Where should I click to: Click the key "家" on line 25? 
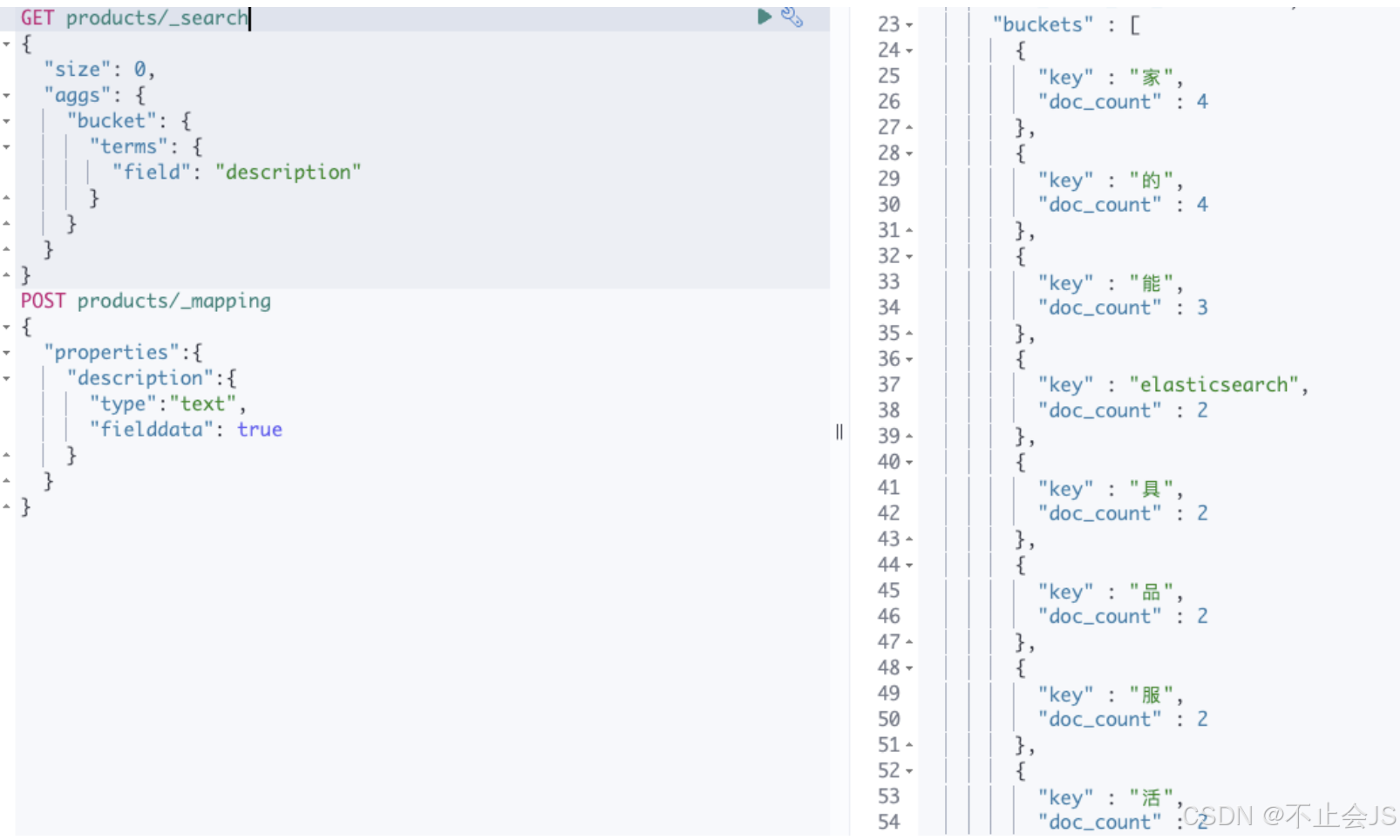[x=1151, y=77]
